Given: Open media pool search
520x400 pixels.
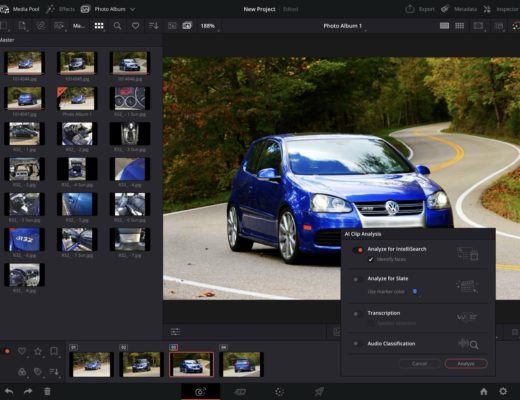Looking at the screenshot, I should (117, 26).
